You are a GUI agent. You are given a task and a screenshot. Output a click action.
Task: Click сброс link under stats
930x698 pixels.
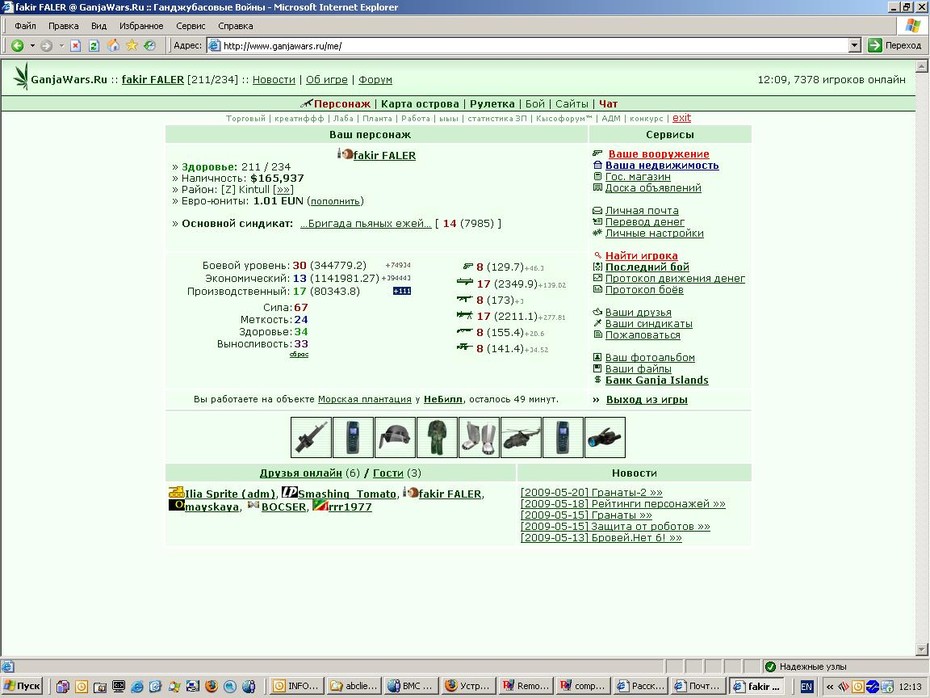pyautogui.click(x=299, y=355)
